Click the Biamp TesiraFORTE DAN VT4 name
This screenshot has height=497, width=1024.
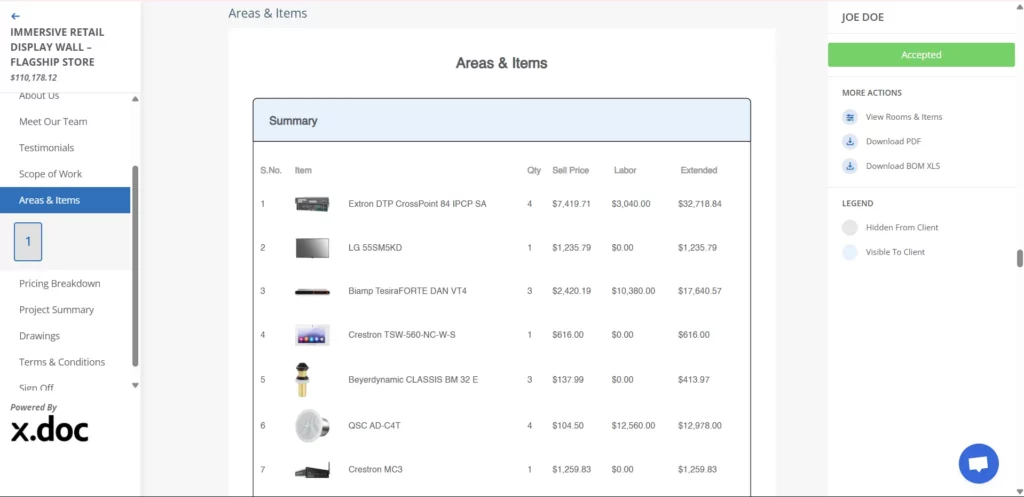click(408, 291)
